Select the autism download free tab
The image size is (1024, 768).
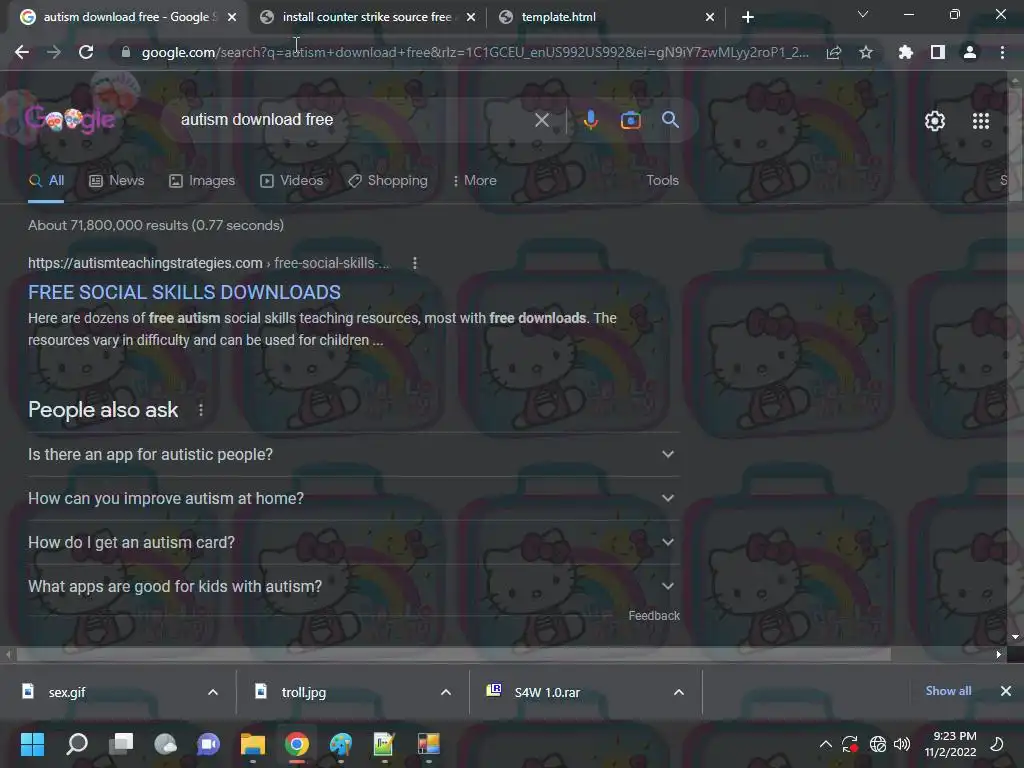pyautogui.click(x=126, y=17)
